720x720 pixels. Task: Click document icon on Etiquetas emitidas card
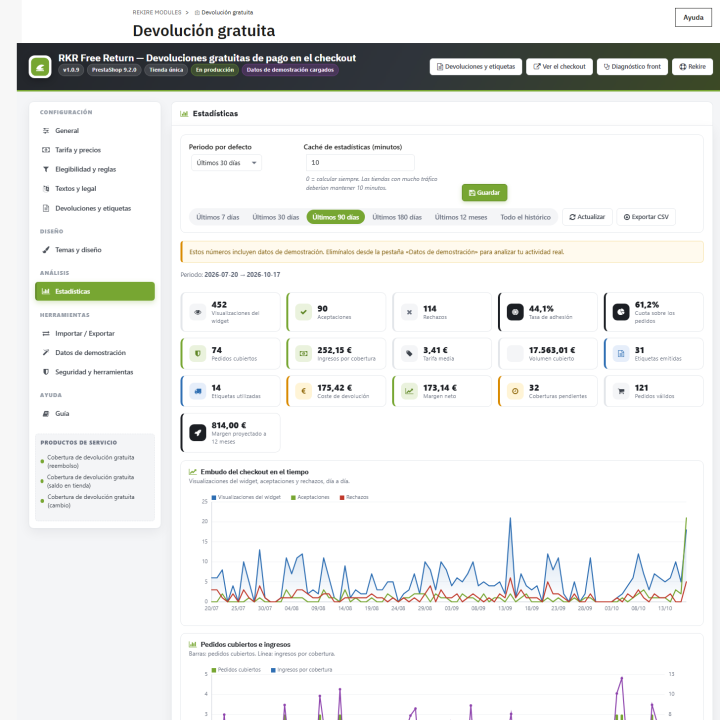click(621, 354)
